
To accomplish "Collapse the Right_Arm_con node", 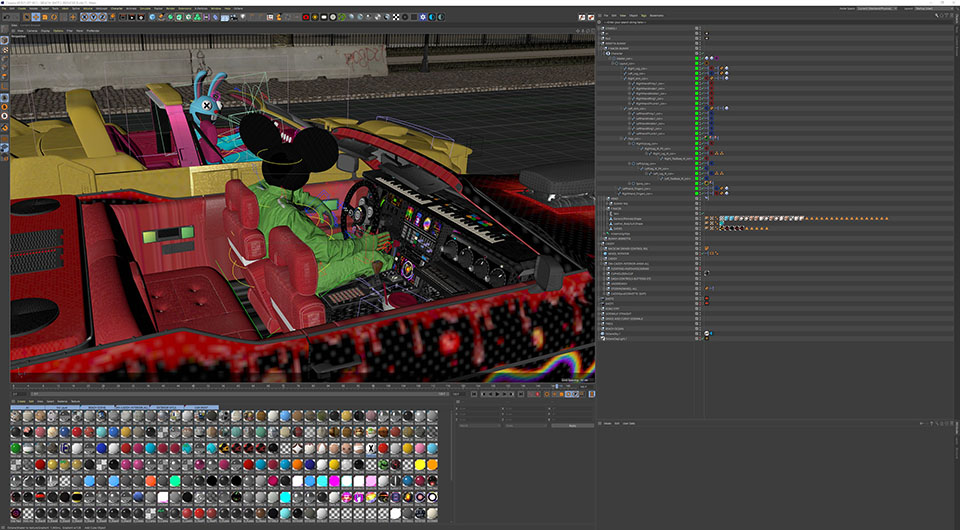I will 621,78.
